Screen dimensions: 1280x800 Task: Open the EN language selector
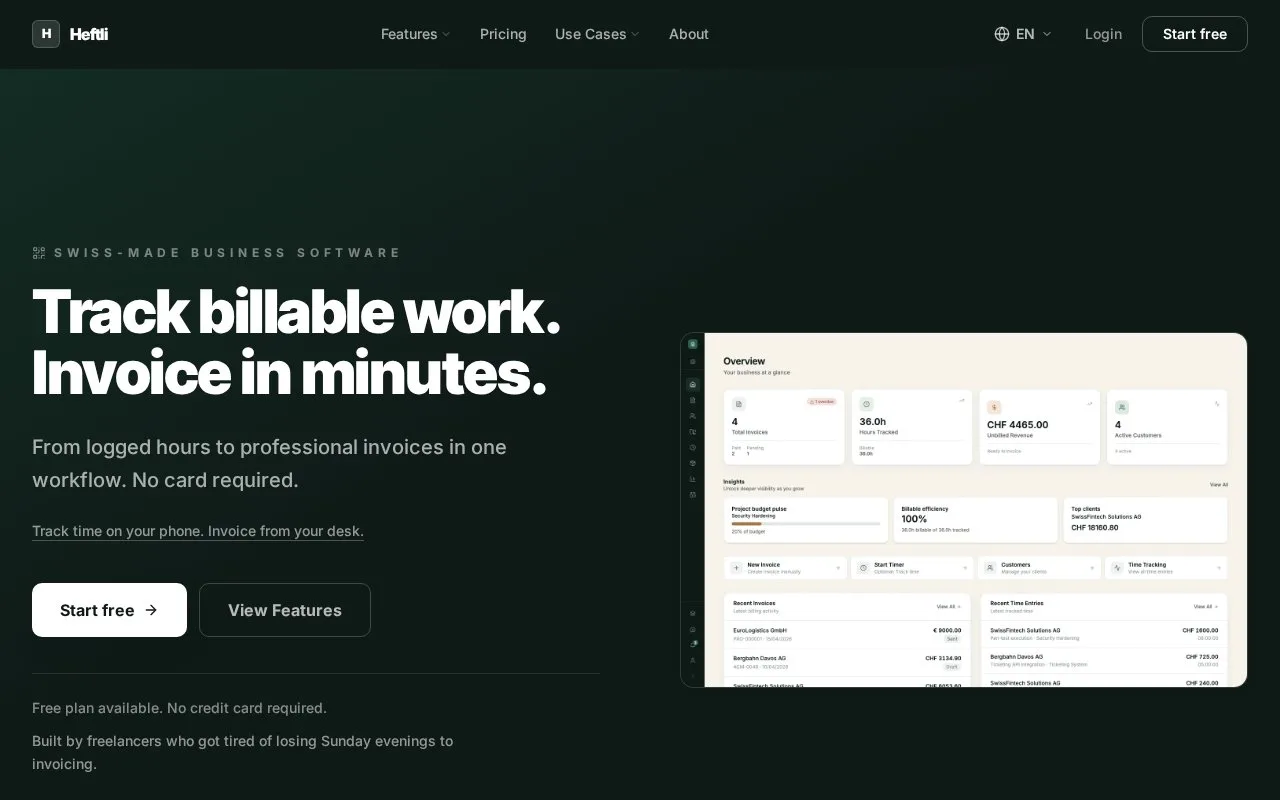(x=1023, y=34)
